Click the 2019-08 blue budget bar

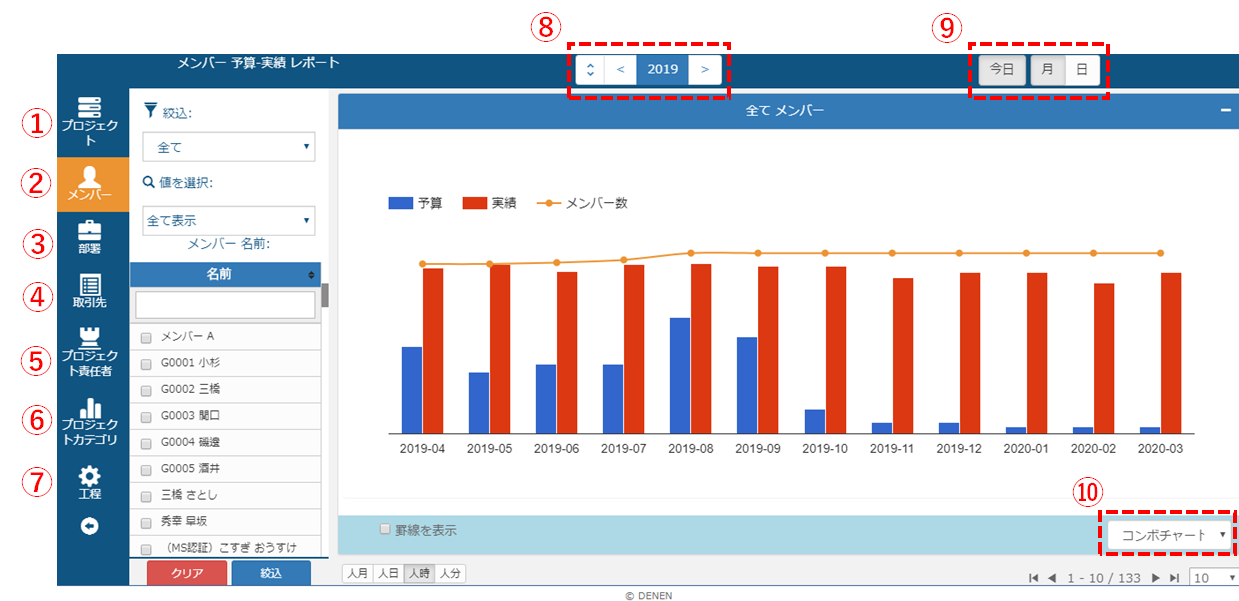[680, 375]
